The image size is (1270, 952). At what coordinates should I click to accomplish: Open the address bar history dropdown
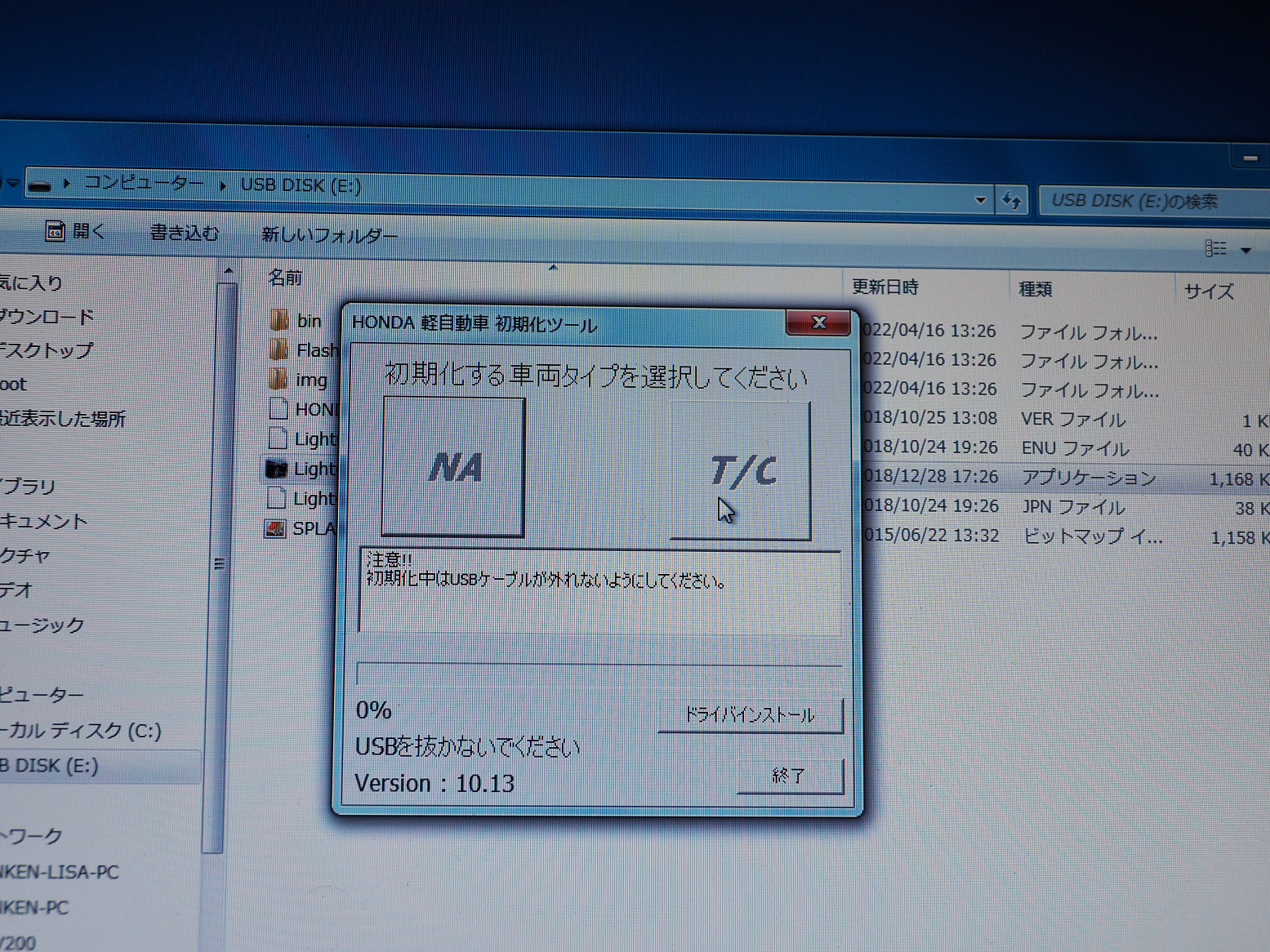pyautogui.click(x=980, y=200)
